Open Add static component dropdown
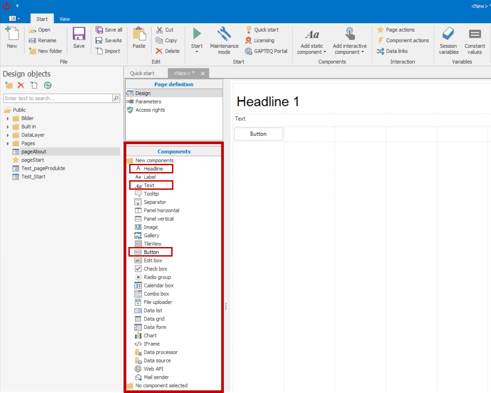The width and height of the screenshot is (491, 393). click(312, 41)
